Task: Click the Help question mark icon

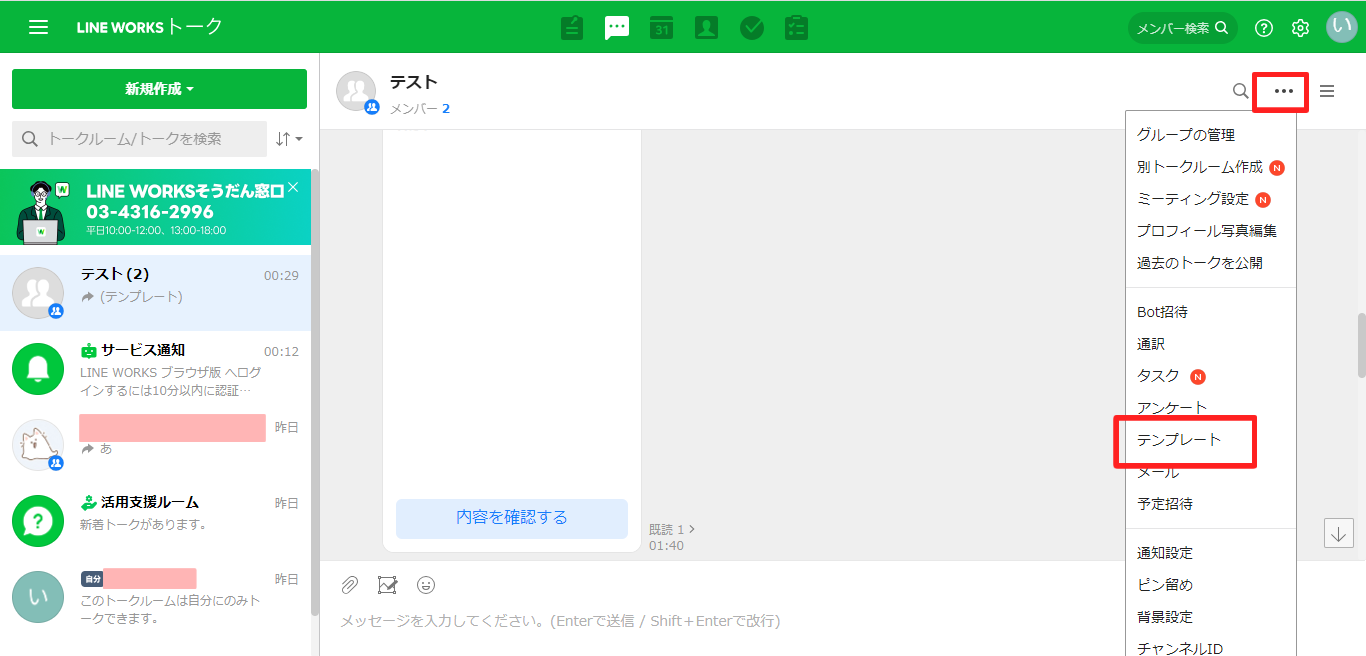Action: point(1264,28)
